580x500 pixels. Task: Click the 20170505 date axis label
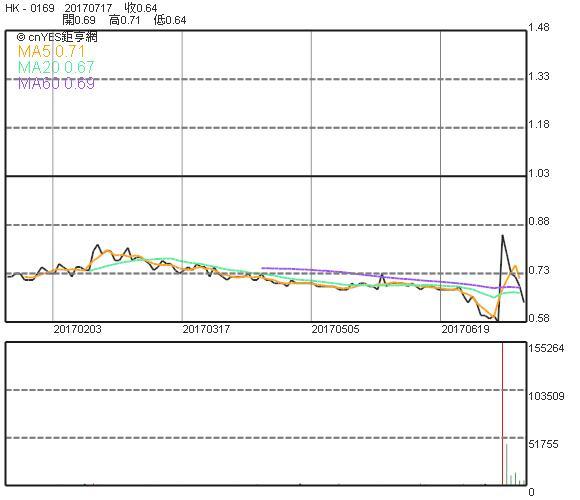click(335, 329)
